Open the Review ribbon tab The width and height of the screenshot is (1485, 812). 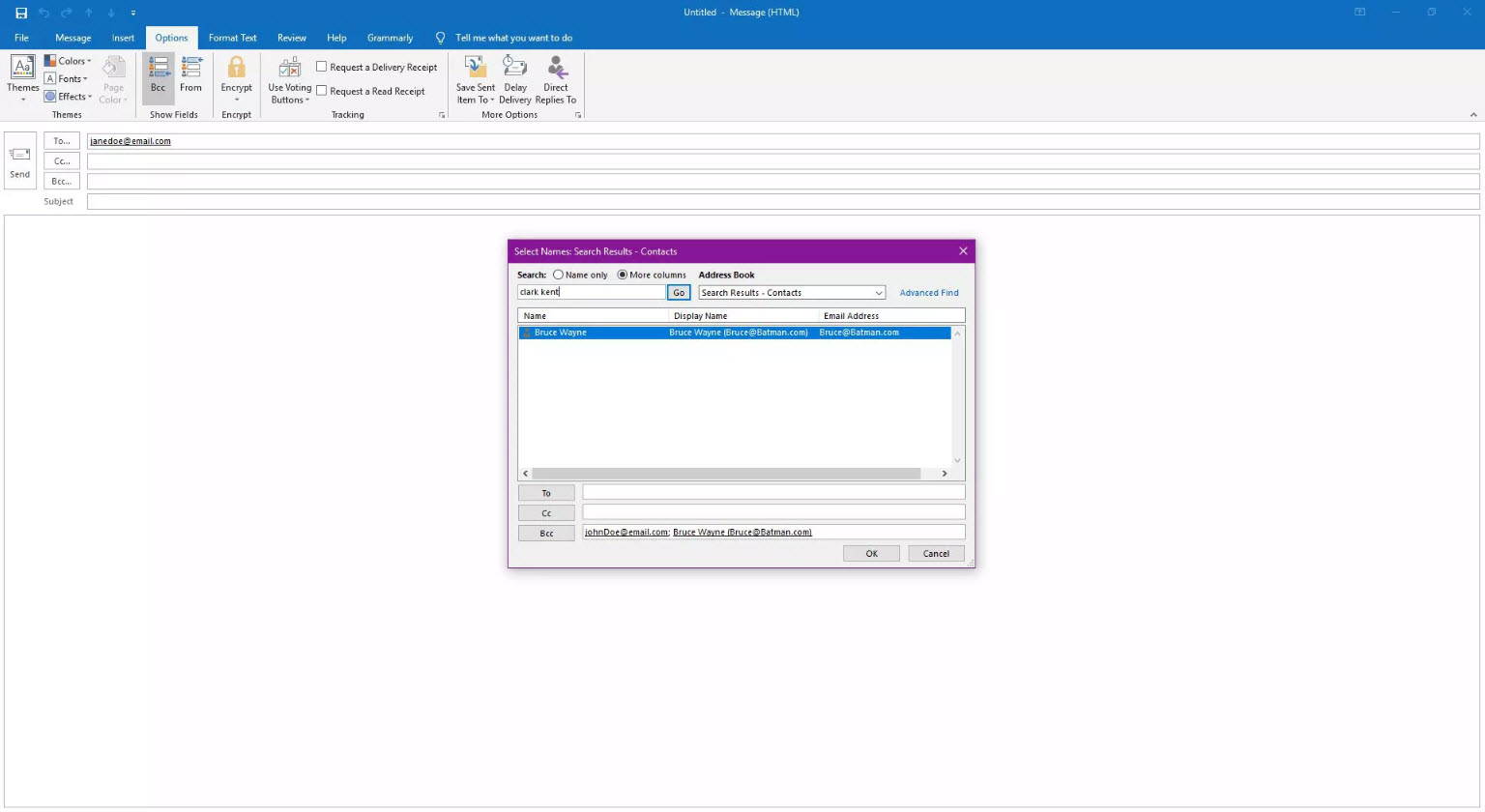(x=291, y=38)
